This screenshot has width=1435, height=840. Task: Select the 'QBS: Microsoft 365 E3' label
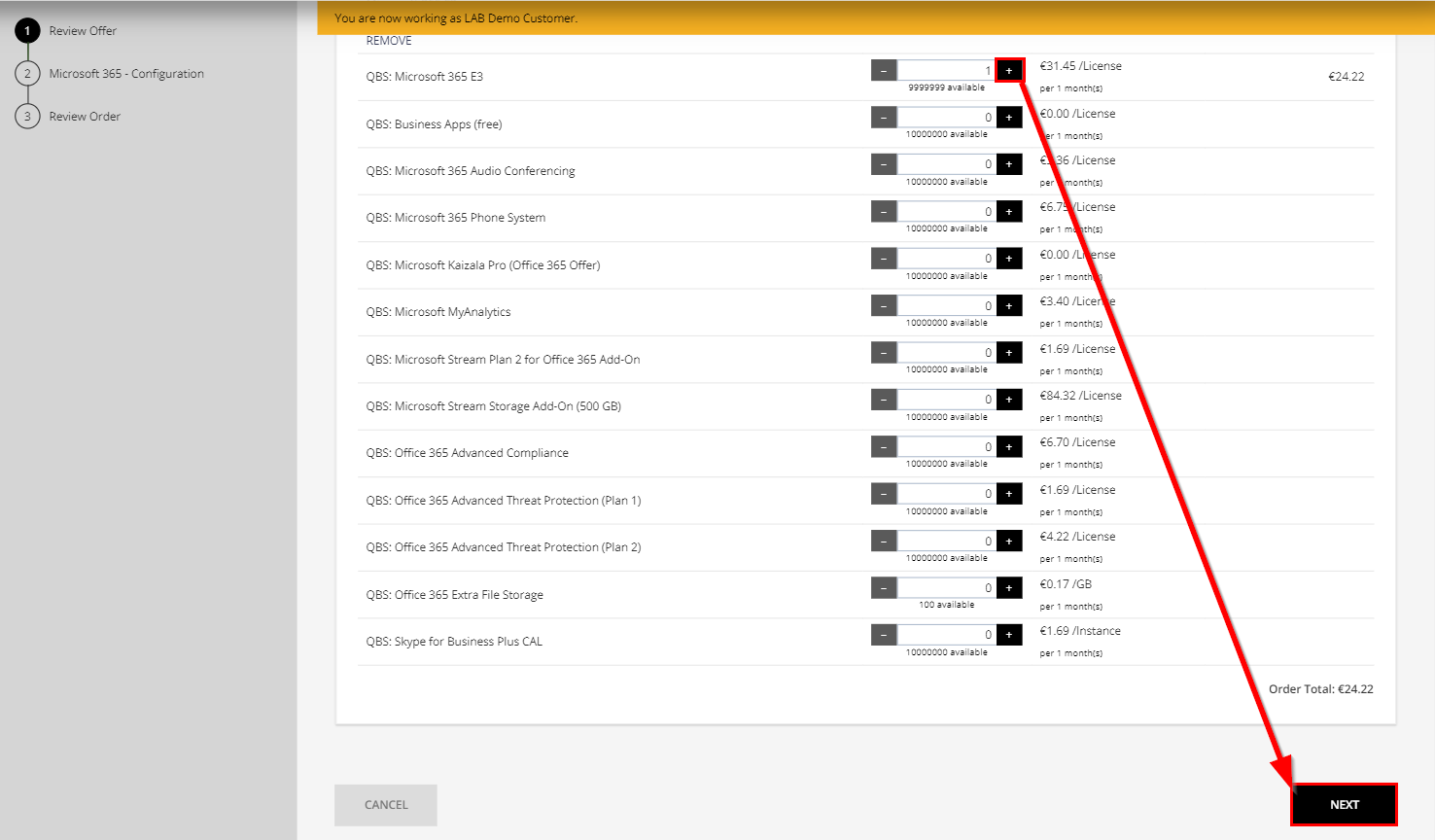point(425,77)
